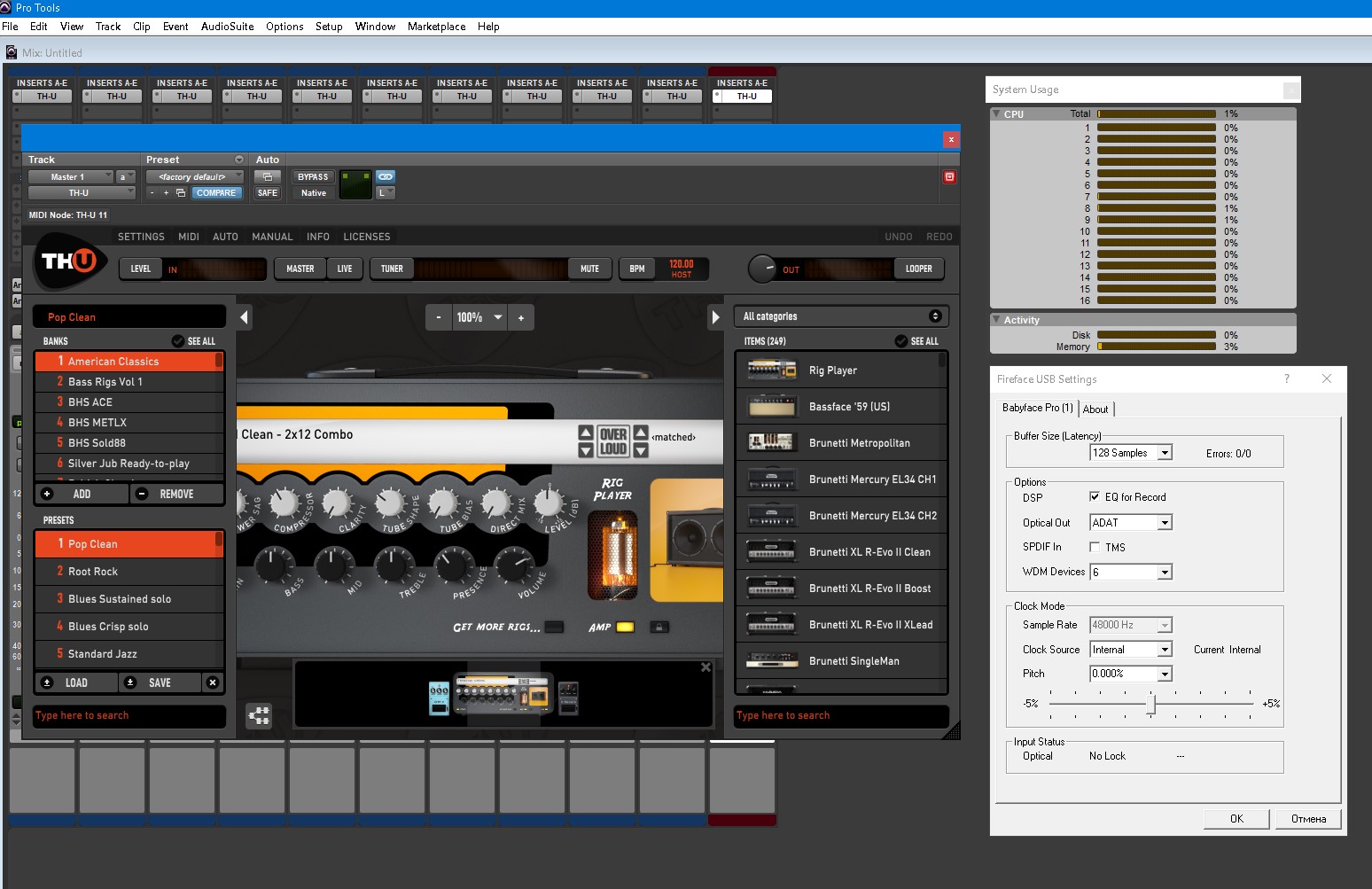This screenshot has height=889, width=1372.
Task: Open the AudioSuite menu
Action: [227, 27]
